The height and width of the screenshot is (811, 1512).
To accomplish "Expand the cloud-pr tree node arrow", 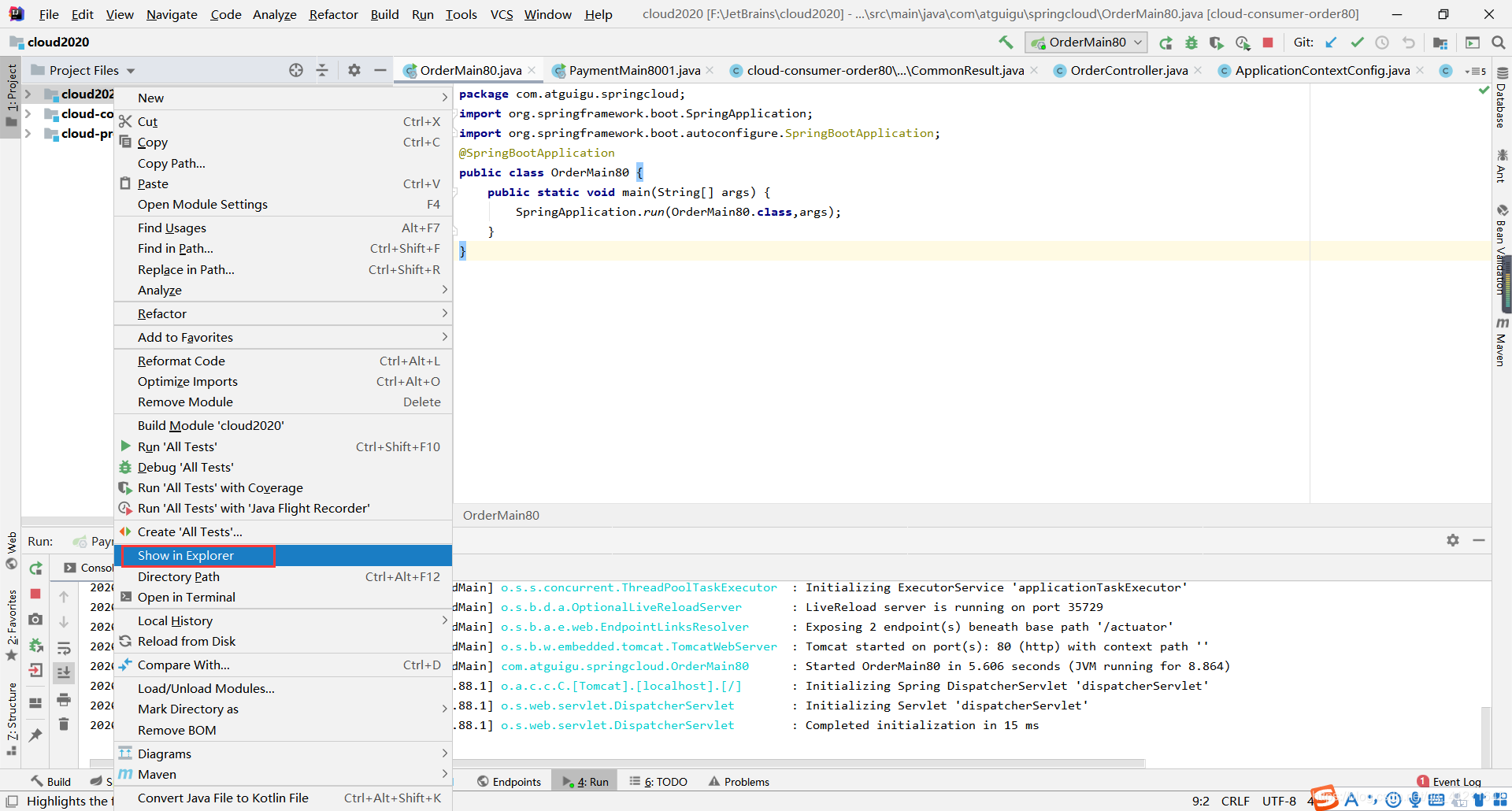I will pyautogui.click(x=28, y=133).
